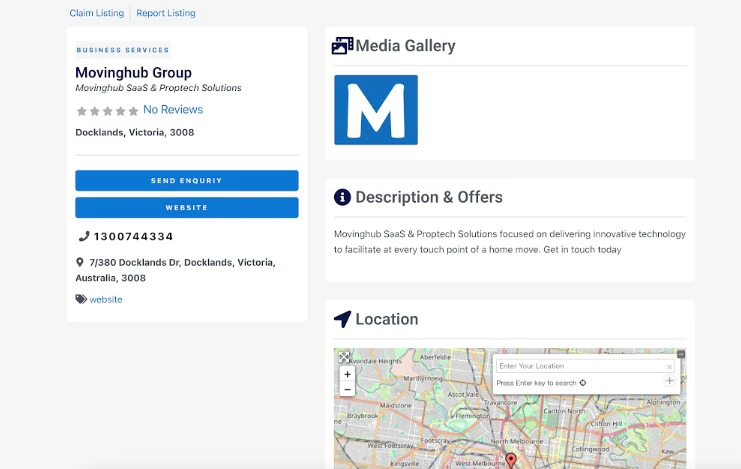This screenshot has width=741, height=469.
Task: Open the Movinghub M logo thumbnail
Action: click(376, 110)
